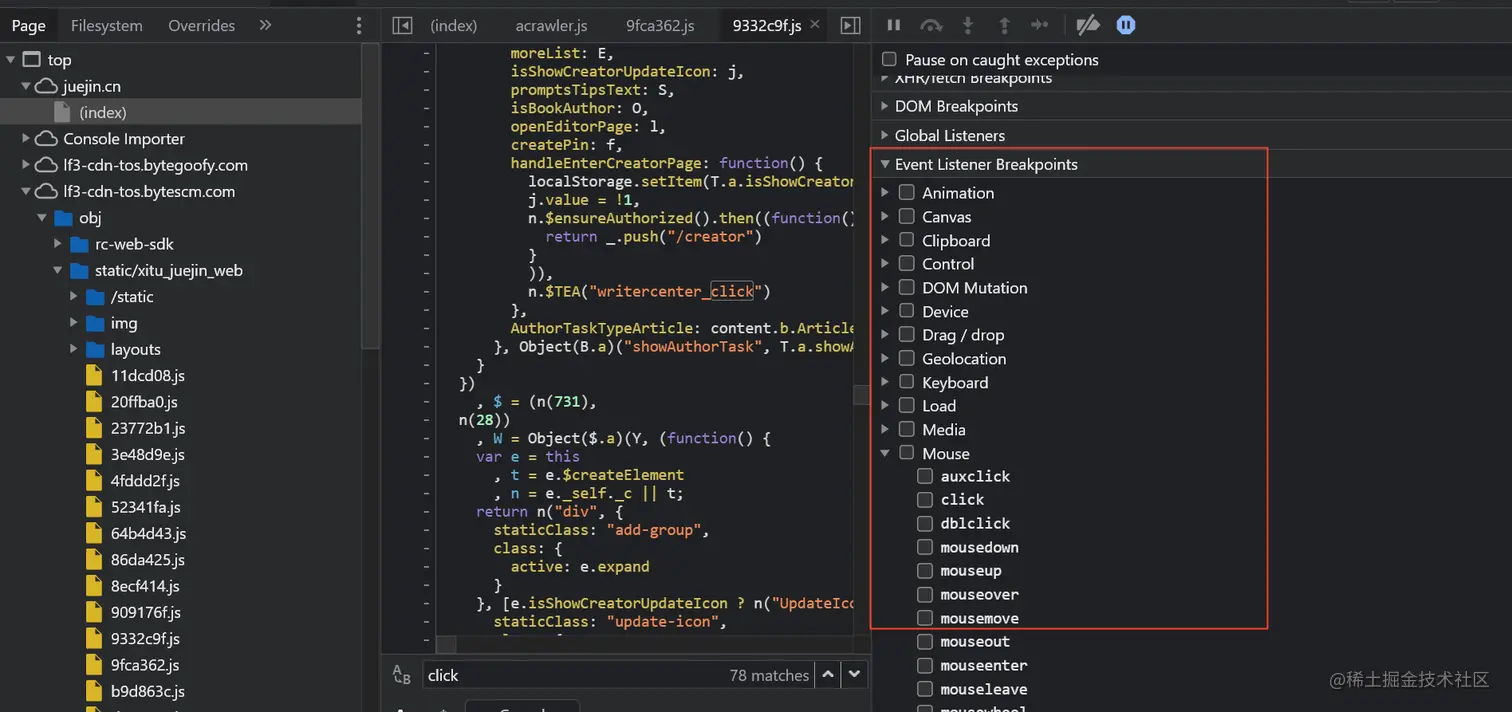This screenshot has width=1512, height=712.
Task: Expand the Drag / drop category arrow
Action: click(x=885, y=335)
